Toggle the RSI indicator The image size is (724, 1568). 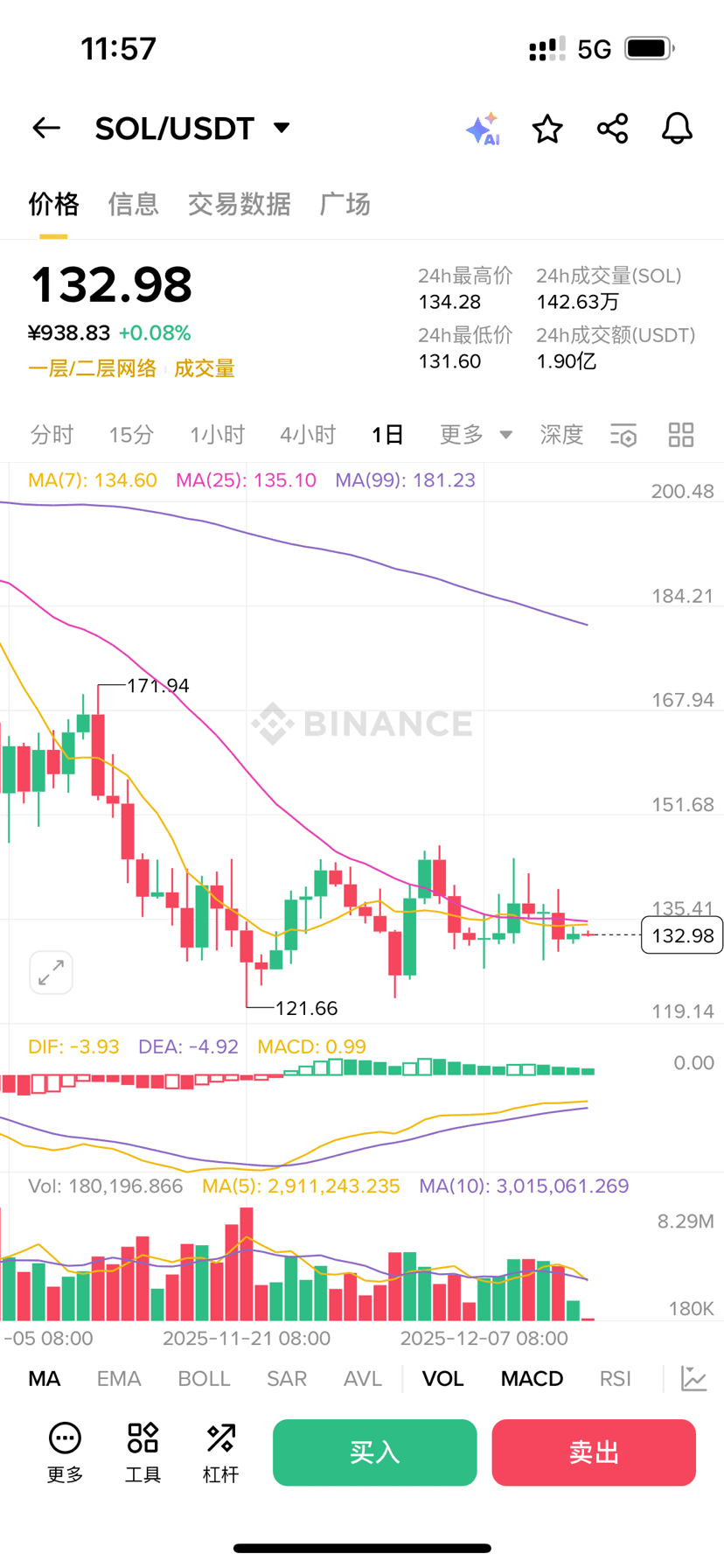coord(616,1379)
